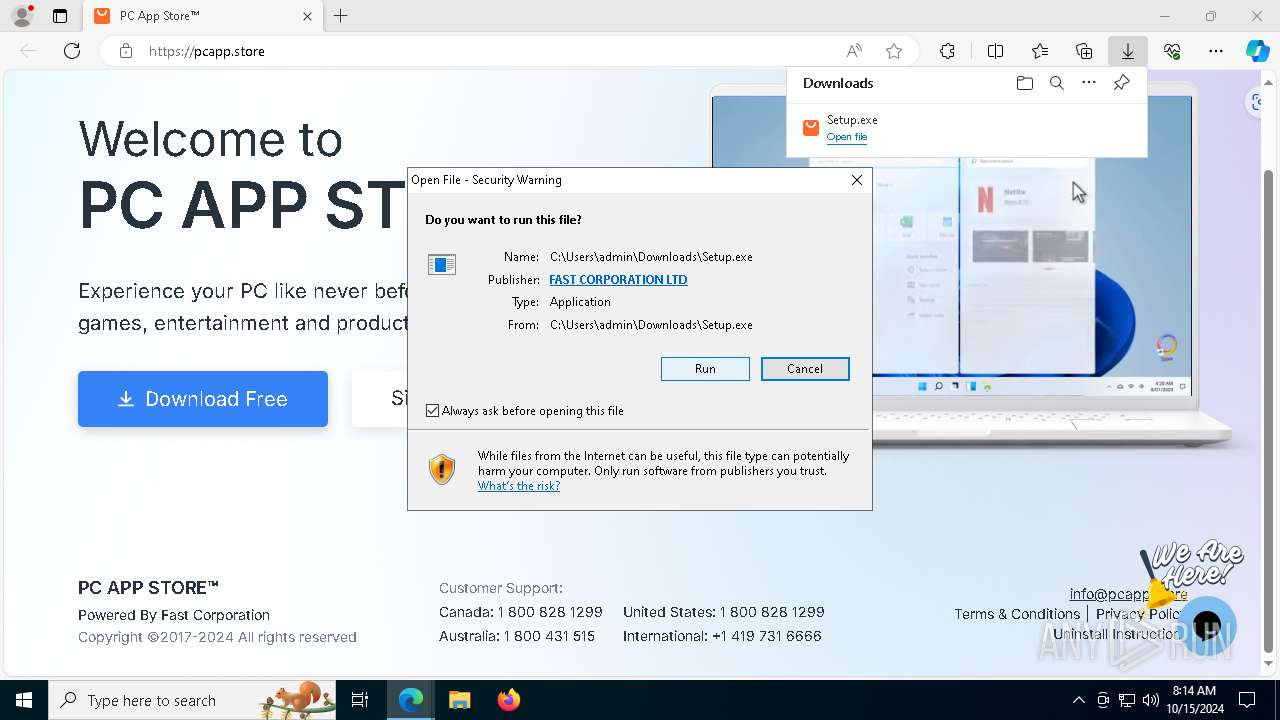Image resolution: width=1280 pixels, height=720 pixels.
Task: Toggle split screen icon
Action: tap(995, 51)
